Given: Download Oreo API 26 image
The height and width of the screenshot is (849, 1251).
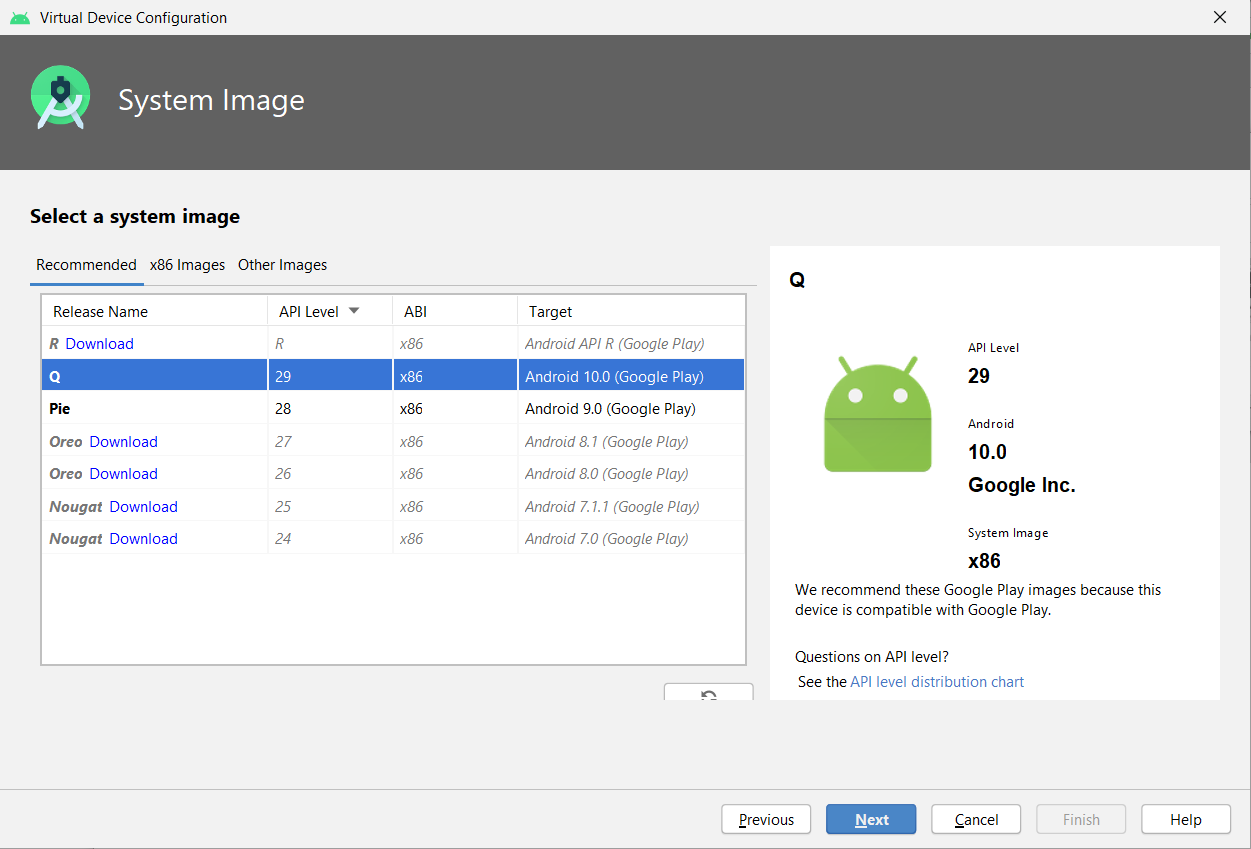Looking at the screenshot, I should click(x=123, y=474).
